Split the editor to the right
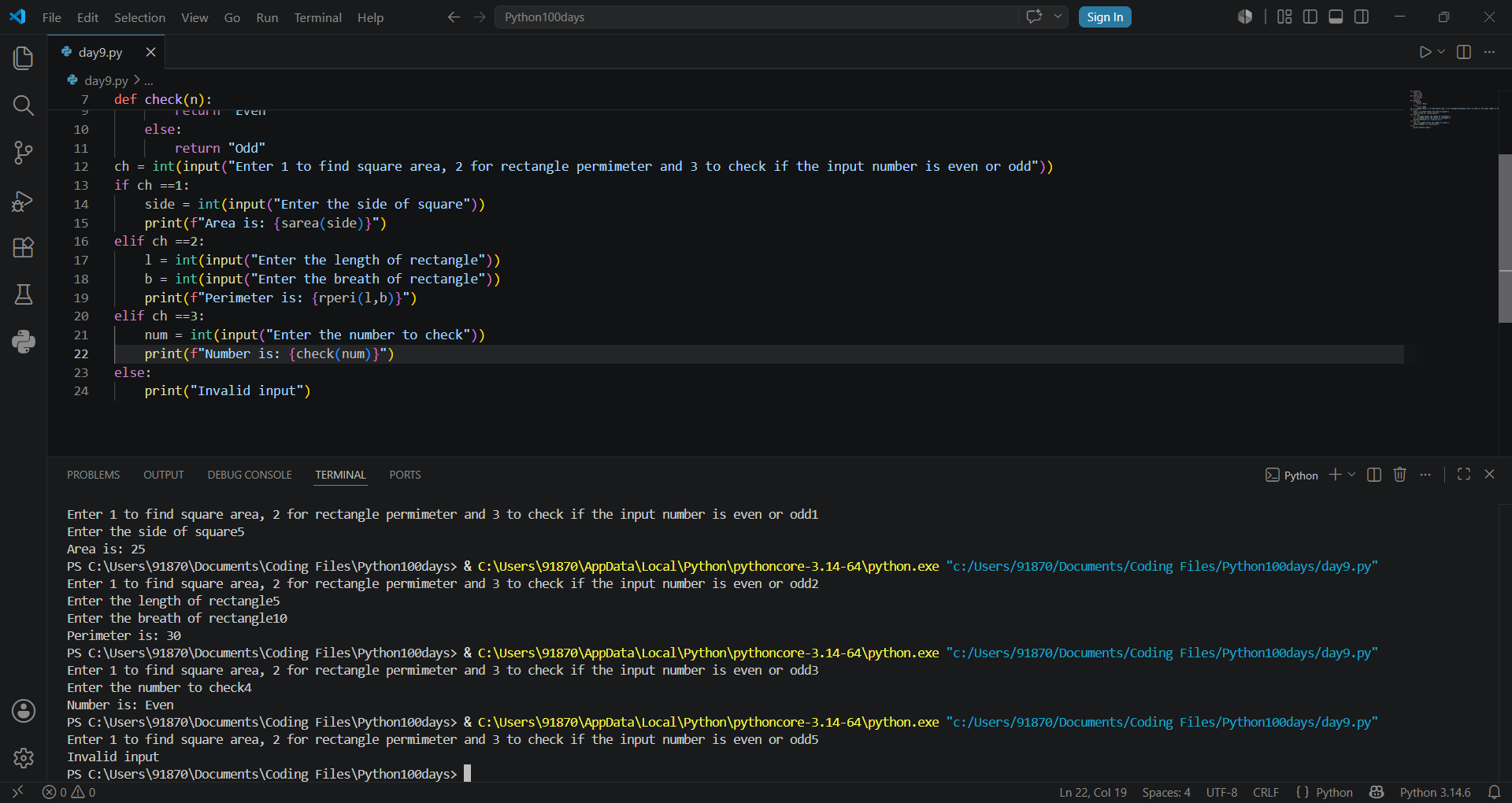Screen dimensions: 1512x803 [x=1464, y=52]
